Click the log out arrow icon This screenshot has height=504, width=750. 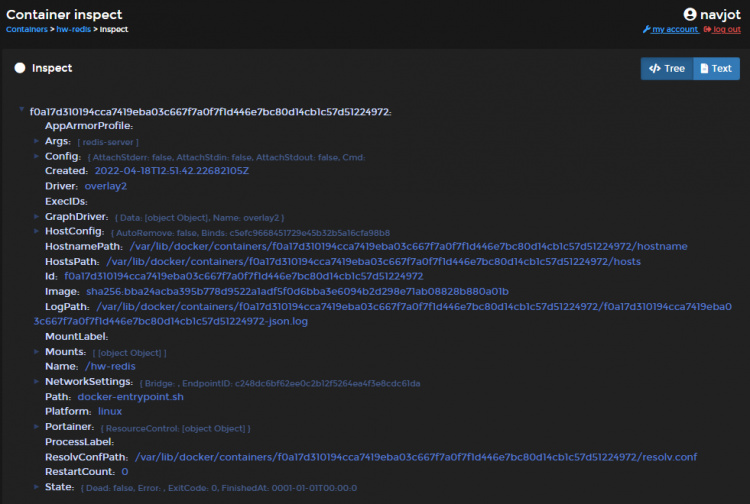pos(708,30)
